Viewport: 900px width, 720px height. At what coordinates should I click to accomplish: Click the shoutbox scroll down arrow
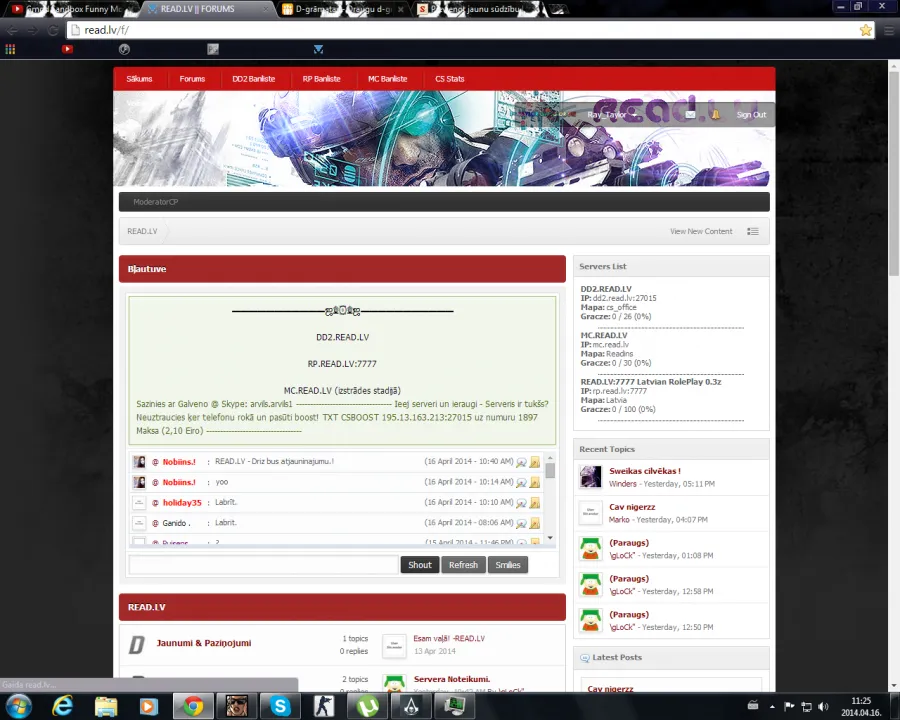(x=550, y=538)
